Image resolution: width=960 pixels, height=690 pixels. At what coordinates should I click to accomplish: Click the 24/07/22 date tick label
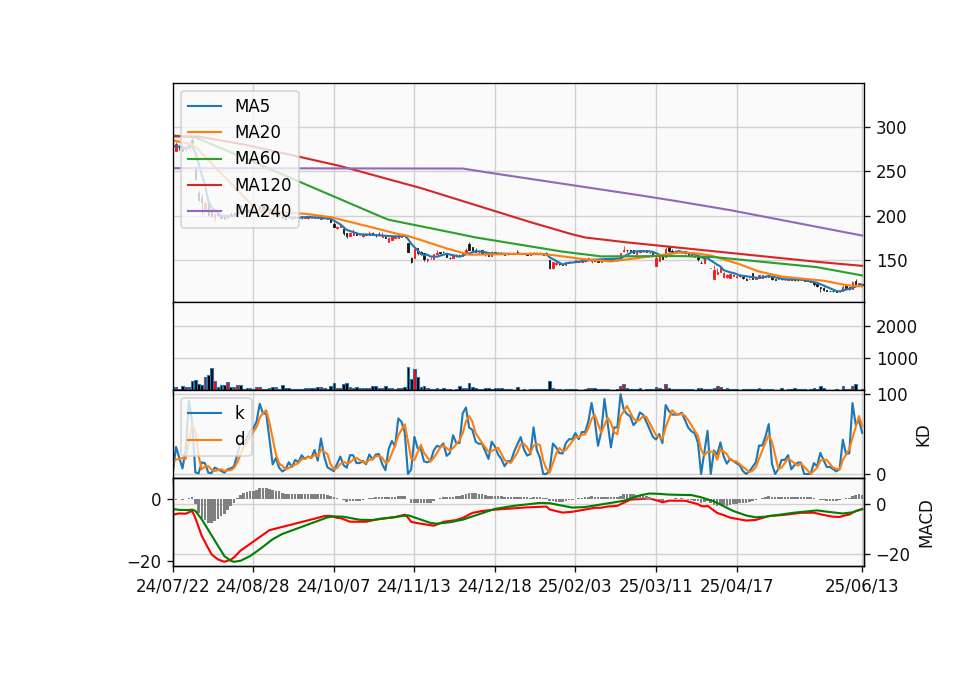click(x=173, y=586)
